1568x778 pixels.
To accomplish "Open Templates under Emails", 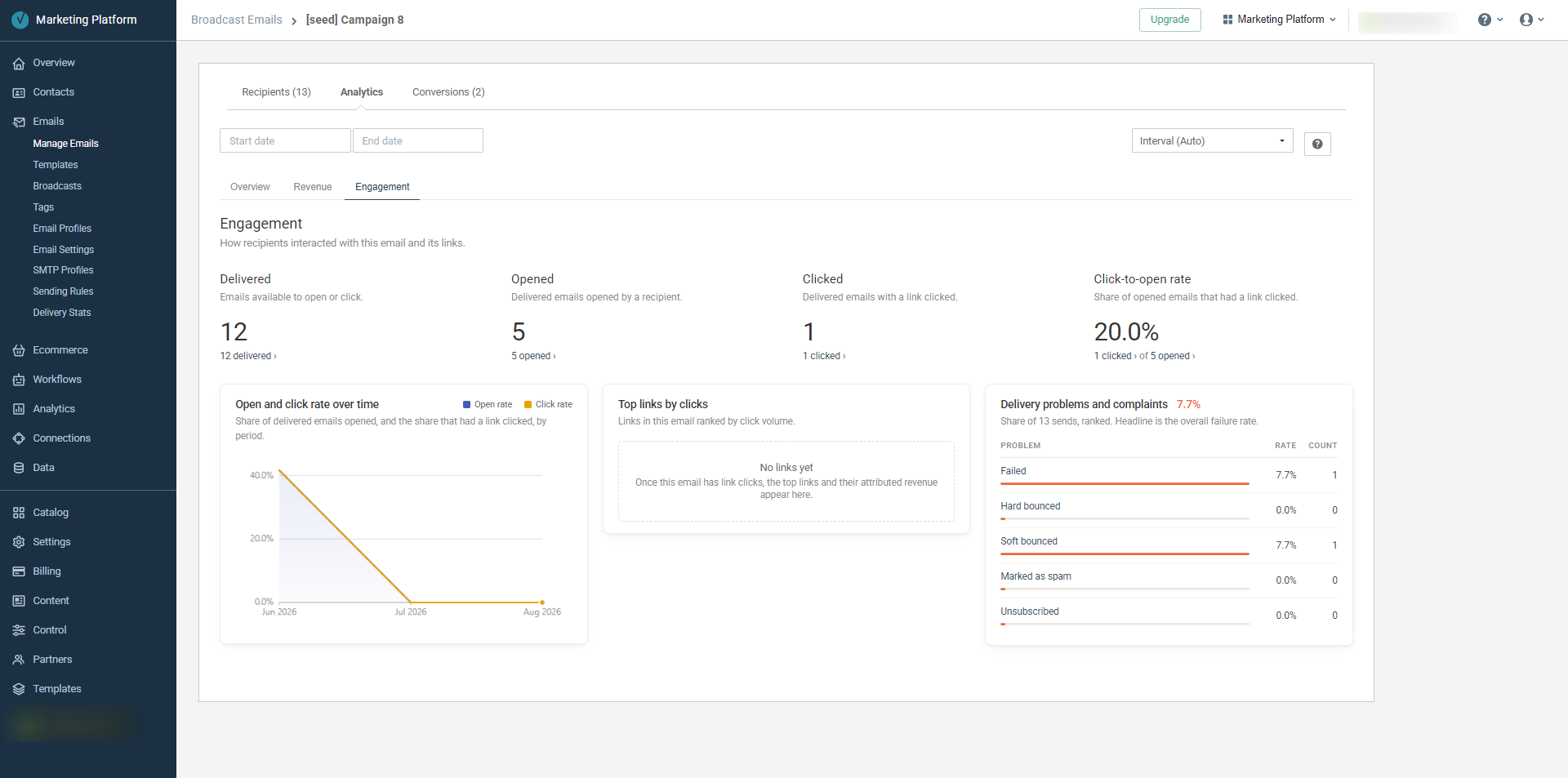I will 56,165.
